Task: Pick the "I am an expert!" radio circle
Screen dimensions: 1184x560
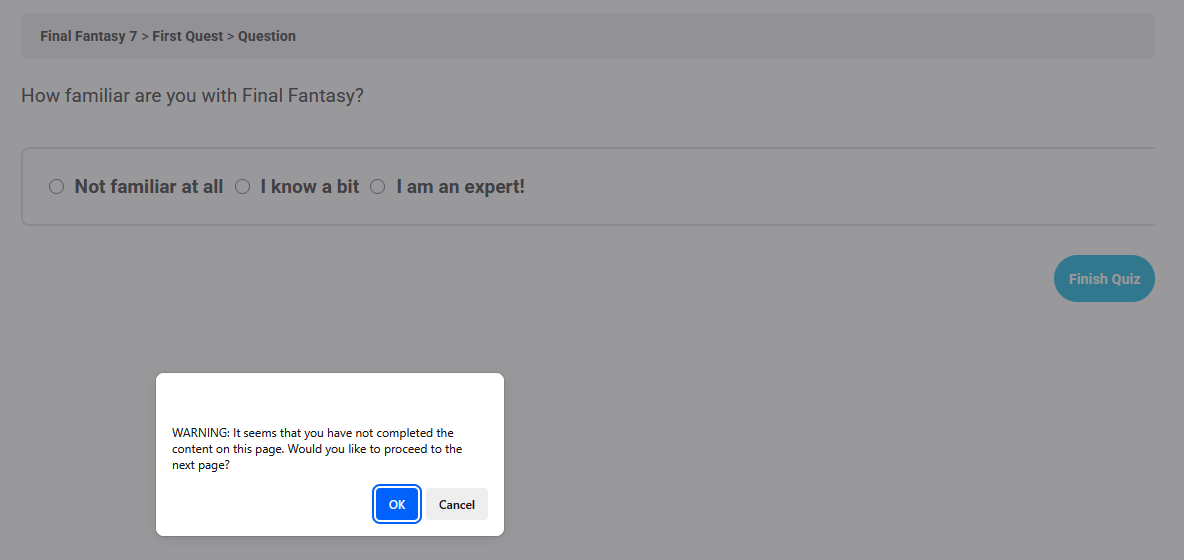Action: coord(378,186)
